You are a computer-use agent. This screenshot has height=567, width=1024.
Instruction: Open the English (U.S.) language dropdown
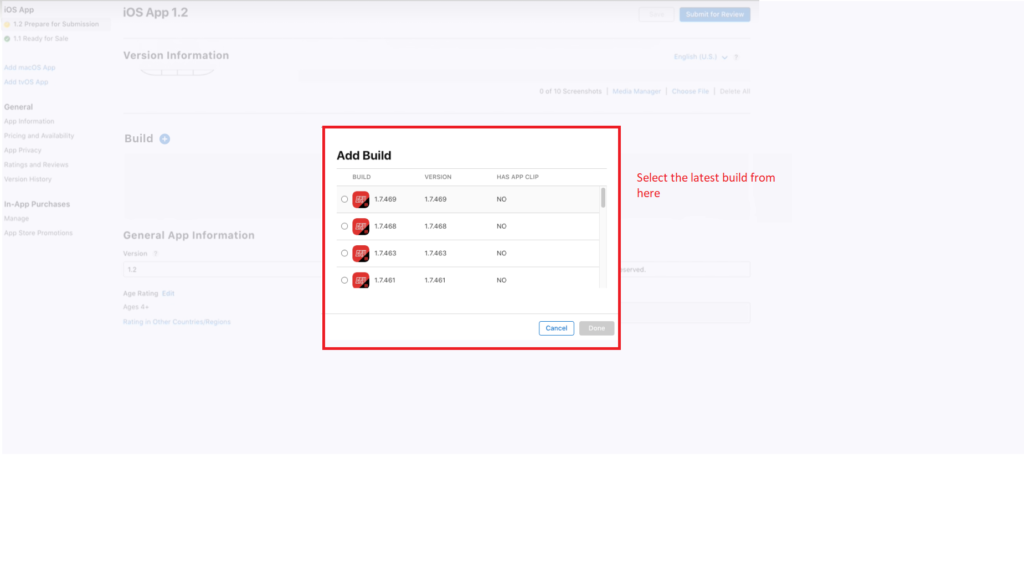(701, 57)
